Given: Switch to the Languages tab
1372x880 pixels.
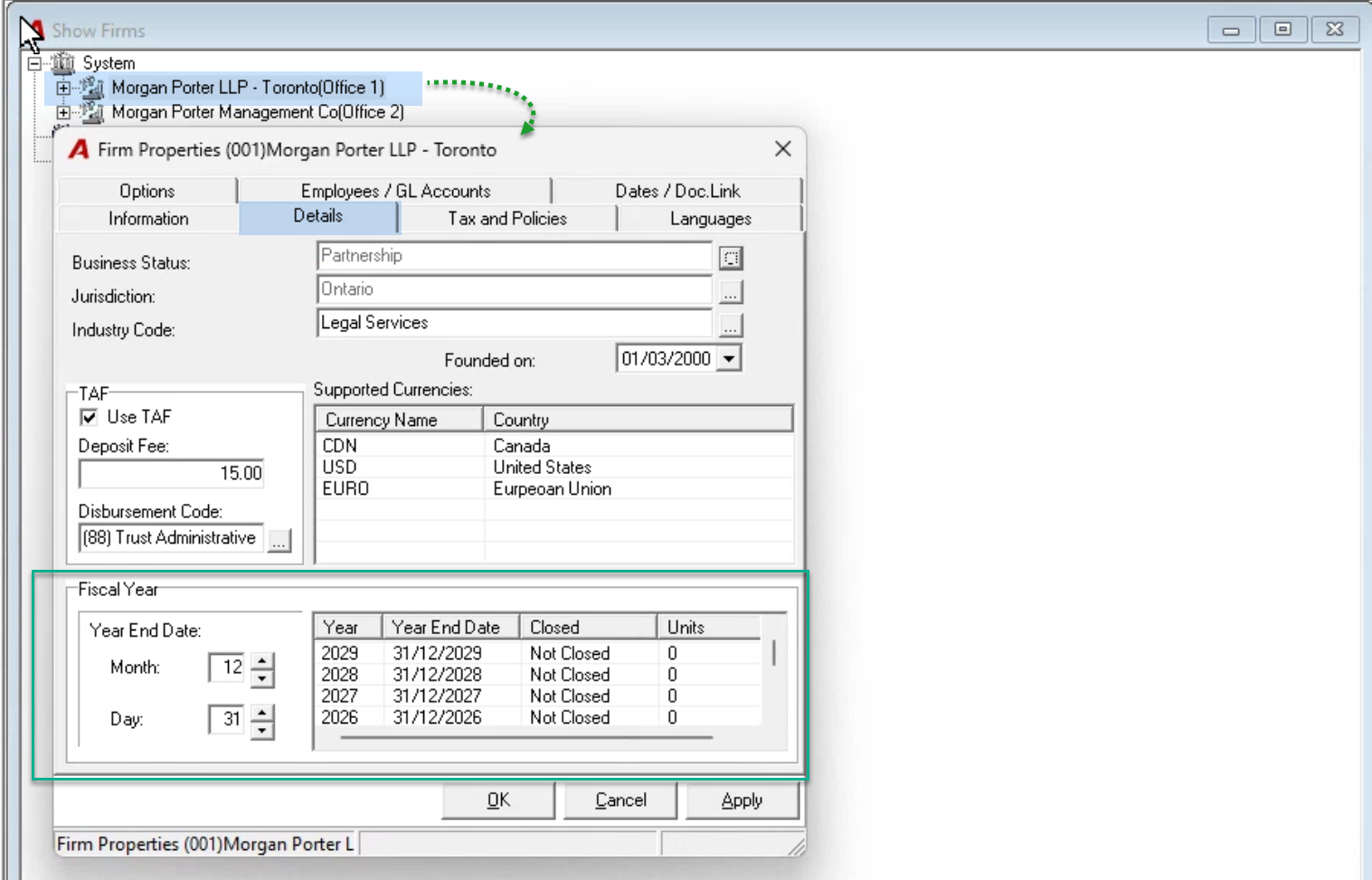Looking at the screenshot, I should [710, 219].
